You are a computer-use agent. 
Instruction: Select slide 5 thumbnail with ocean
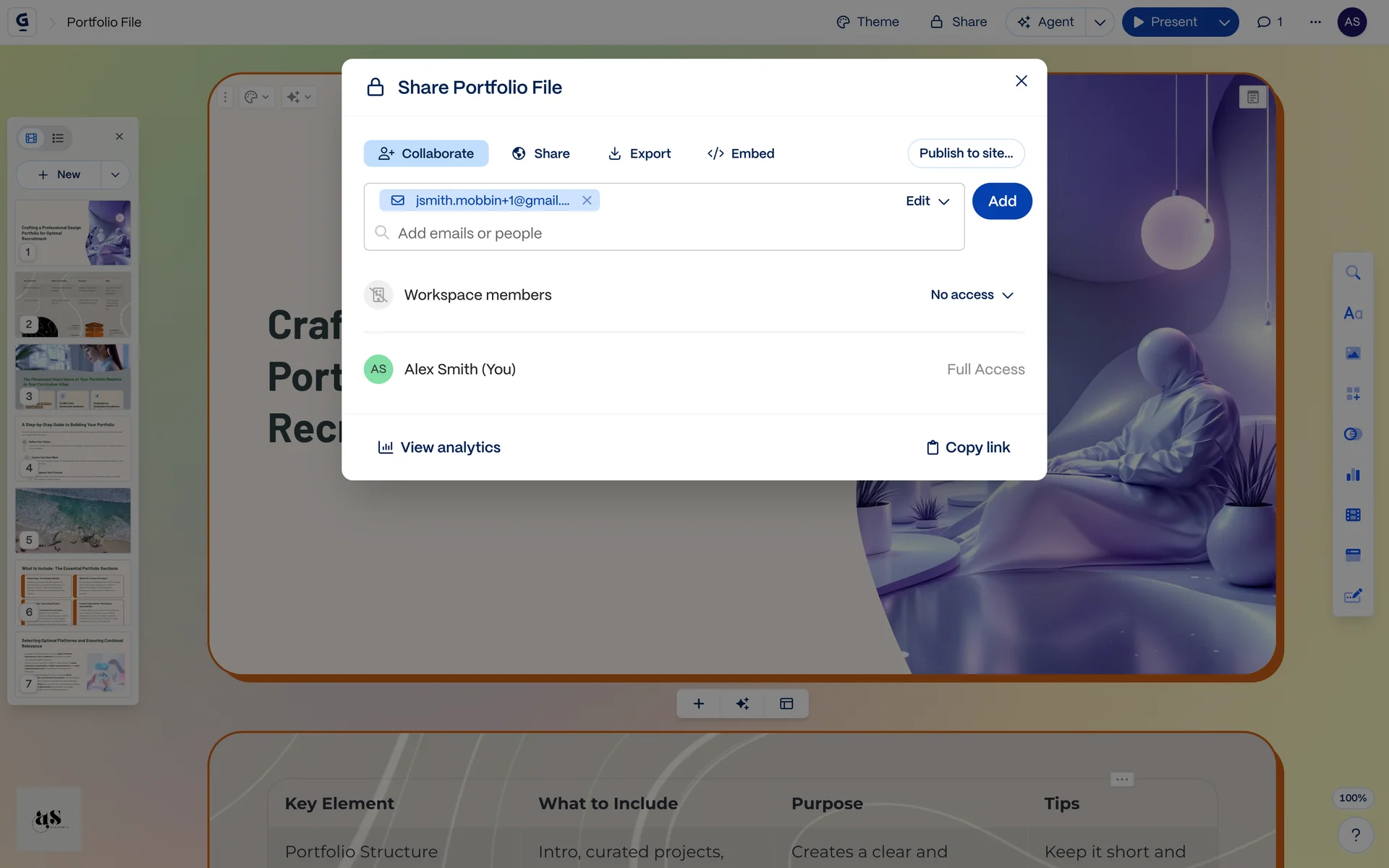pyautogui.click(x=73, y=520)
